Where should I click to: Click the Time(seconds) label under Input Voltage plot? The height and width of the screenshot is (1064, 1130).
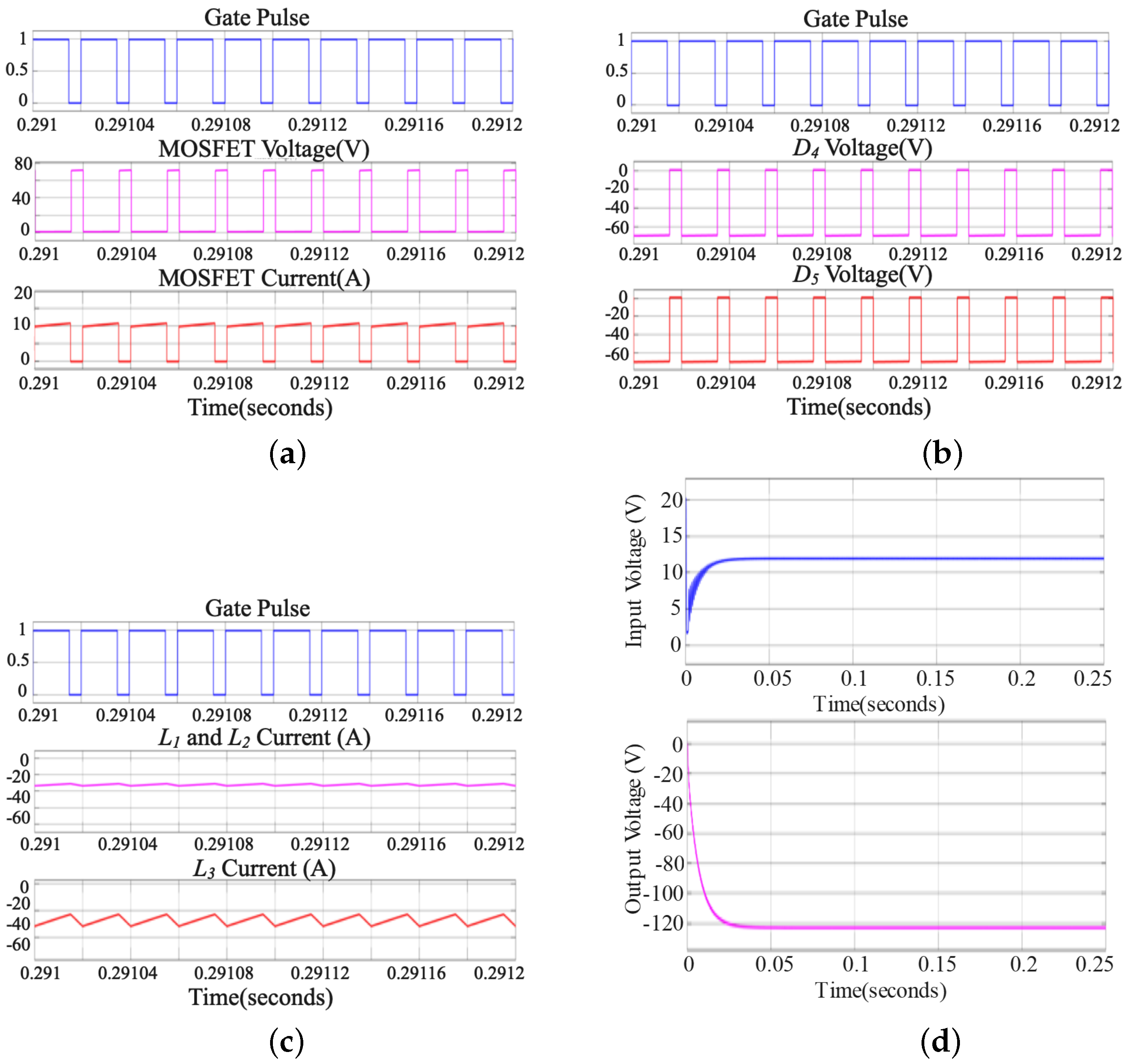point(879,704)
